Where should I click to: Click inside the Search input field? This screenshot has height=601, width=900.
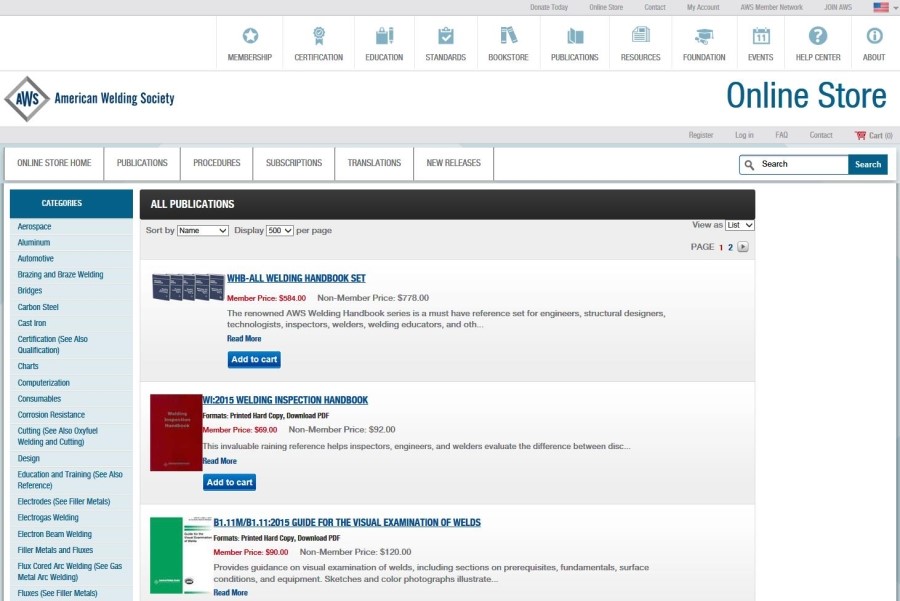tap(802, 164)
